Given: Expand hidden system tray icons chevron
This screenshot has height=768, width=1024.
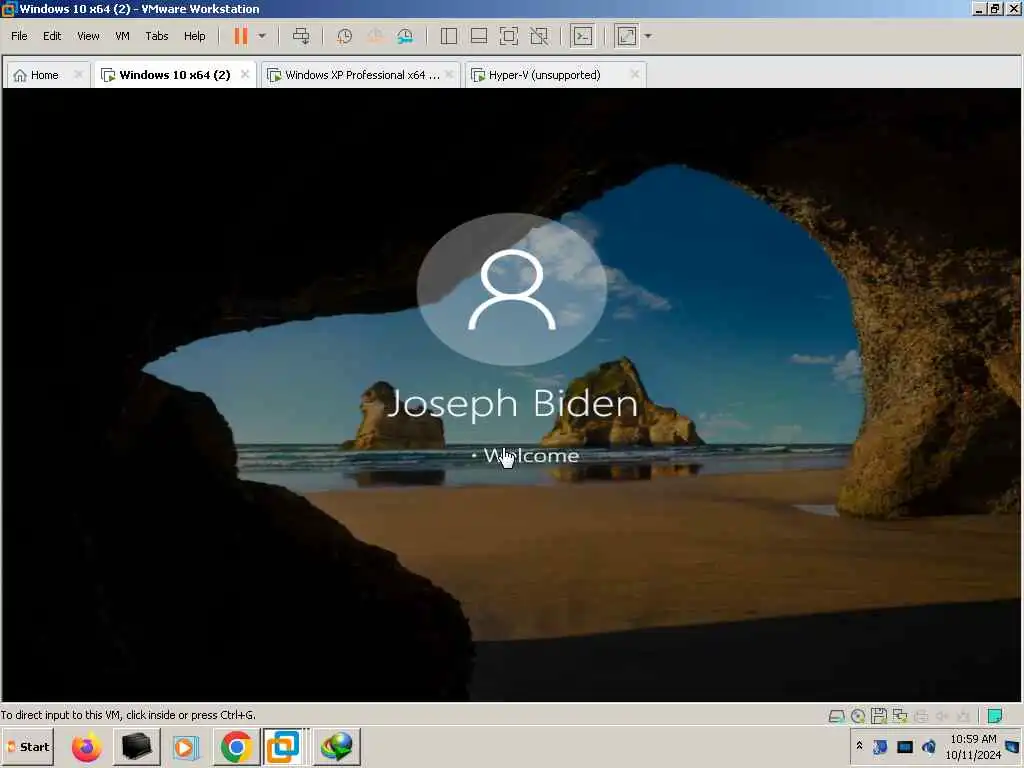Looking at the screenshot, I should 859,746.
